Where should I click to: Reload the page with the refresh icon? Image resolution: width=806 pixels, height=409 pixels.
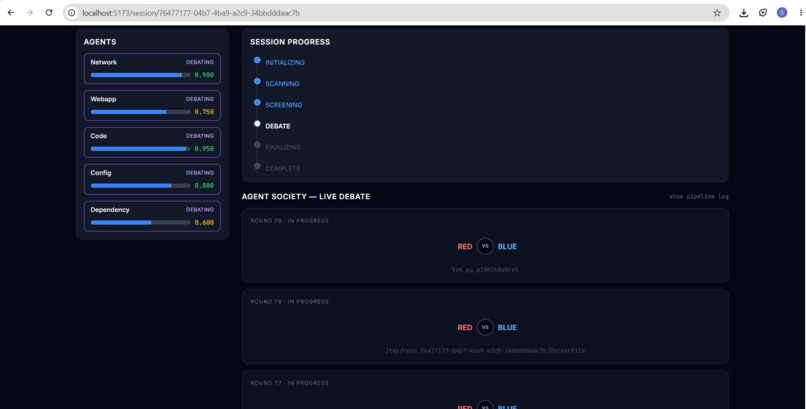(49, 13)
